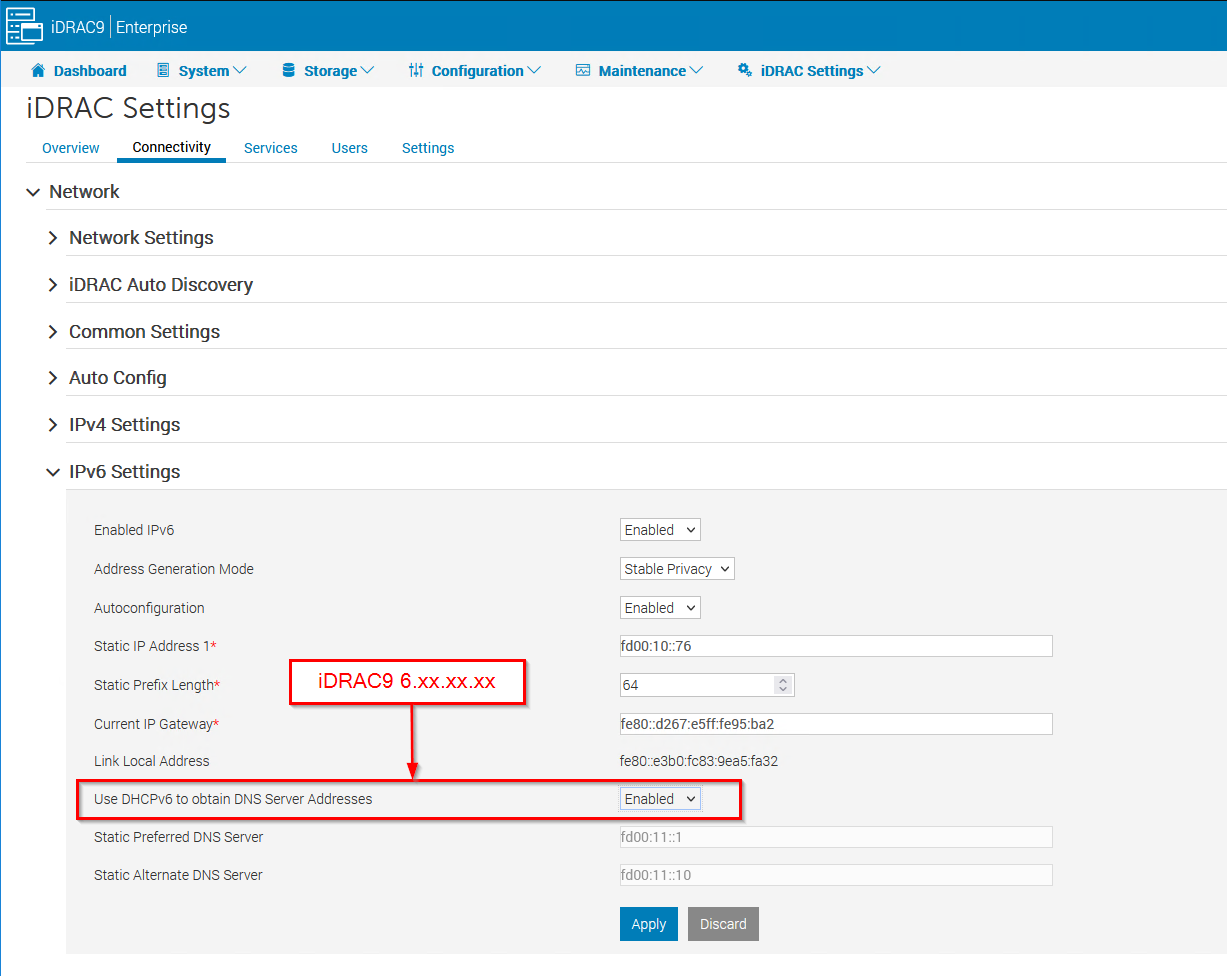Image resolution: width=1227 pixels, height=976 pixels.
Task: Click the Apply button
Action: (x=648, y=923)
